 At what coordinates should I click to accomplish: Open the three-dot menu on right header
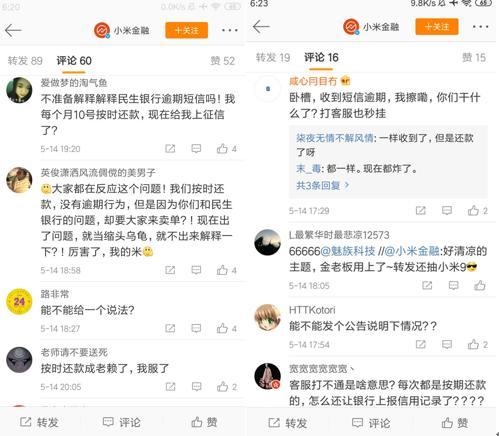tap(480, 26)
